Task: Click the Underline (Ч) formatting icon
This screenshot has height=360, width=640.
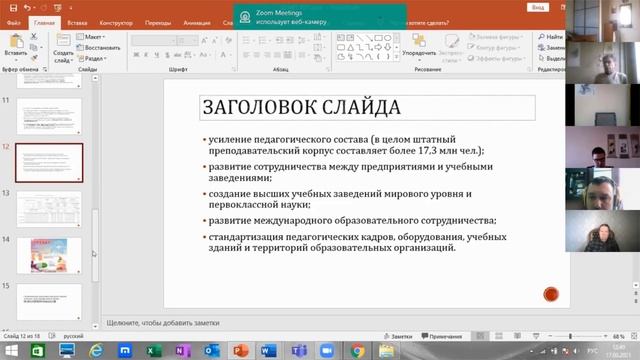Action: point(156,55)
